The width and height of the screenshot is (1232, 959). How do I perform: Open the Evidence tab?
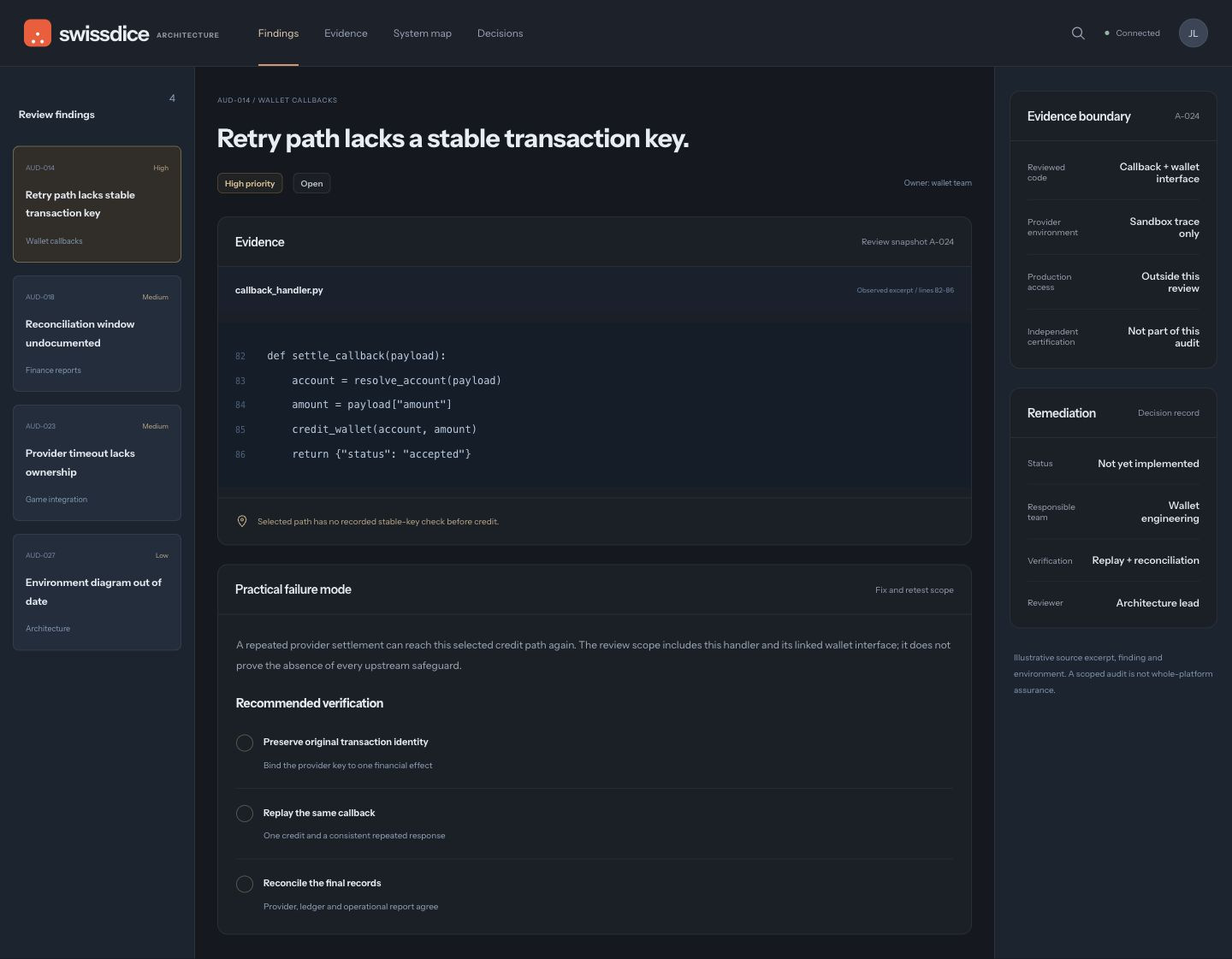pyautogui.click(x=346, y=33)
